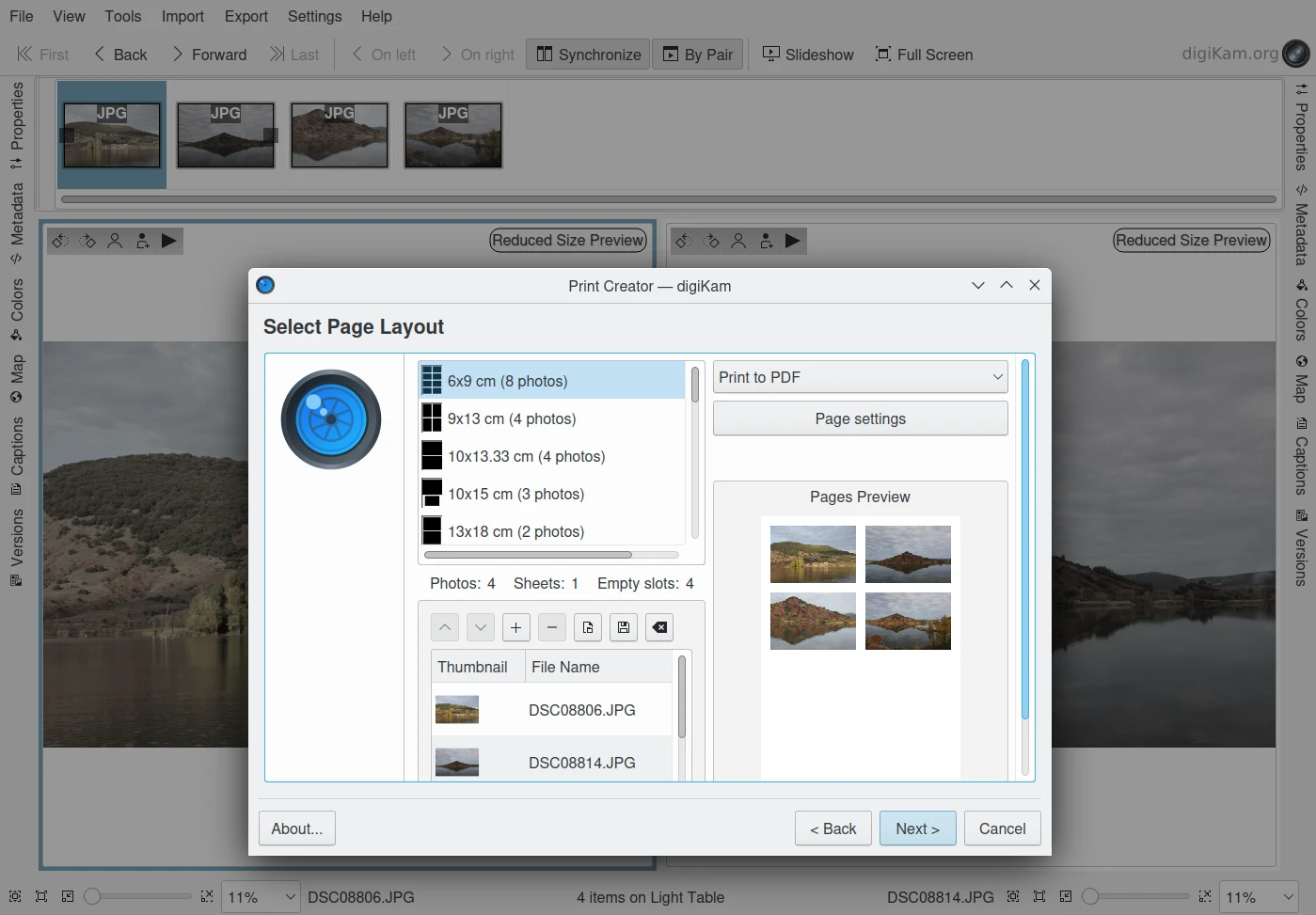
Task: Toggle the By Pair mode
Action: pos(698,55)
